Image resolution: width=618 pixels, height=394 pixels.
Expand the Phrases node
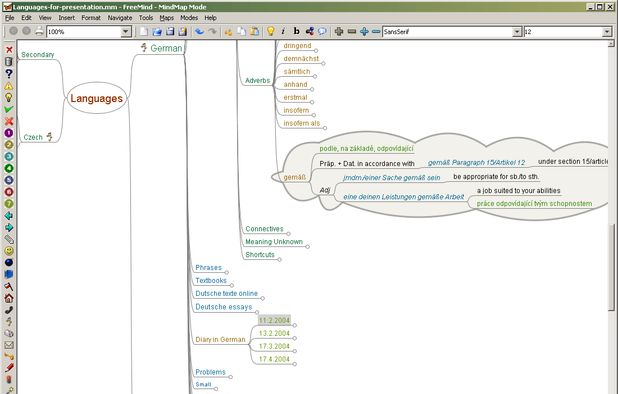click(227, 272)
